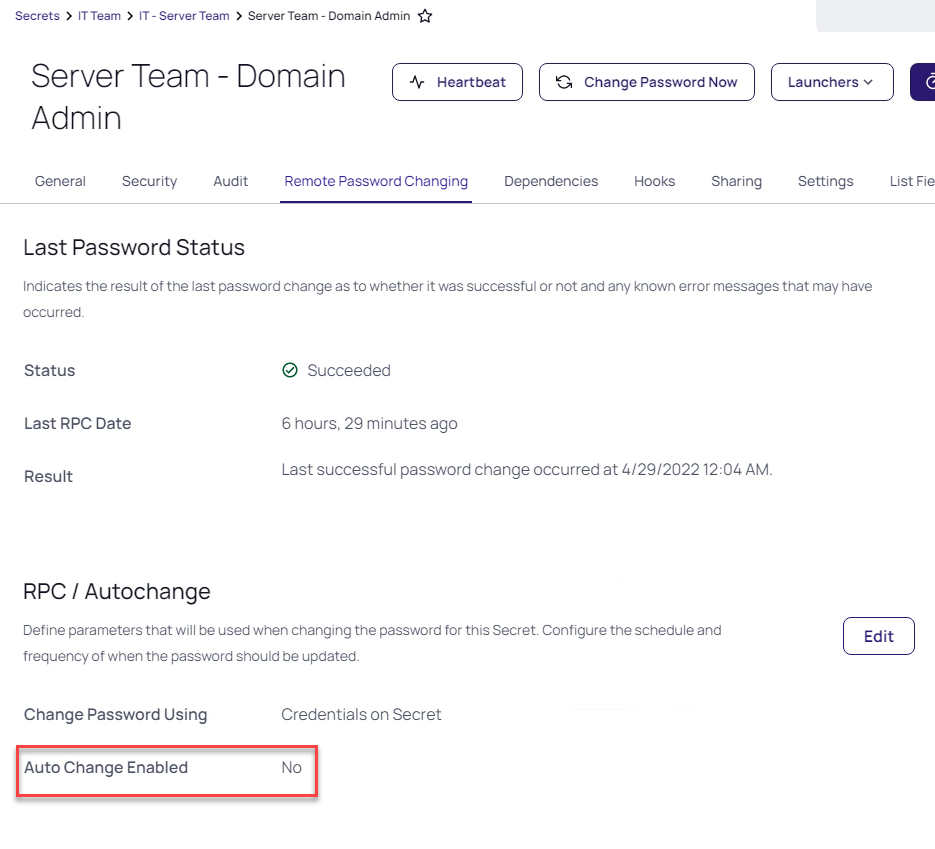Click the Change Password Now refresh icon

pos(564,82)
